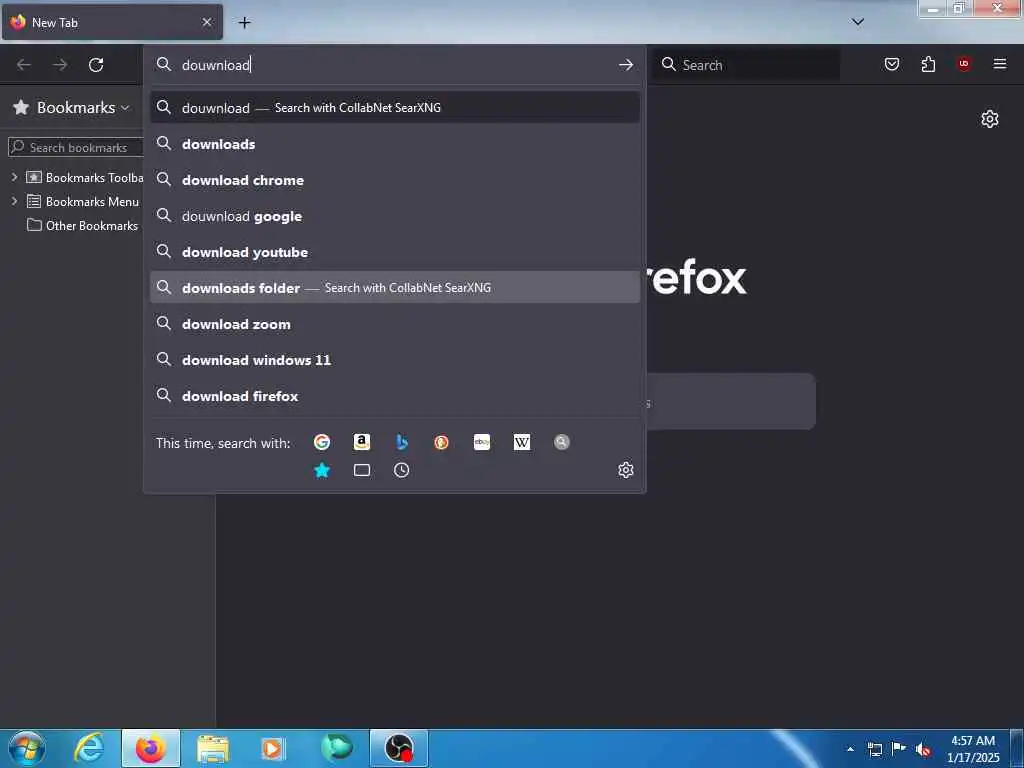Open the uBlock Origin extension icon
Image resolution: width=1024 pixels, height=768 pixels.
964,64
